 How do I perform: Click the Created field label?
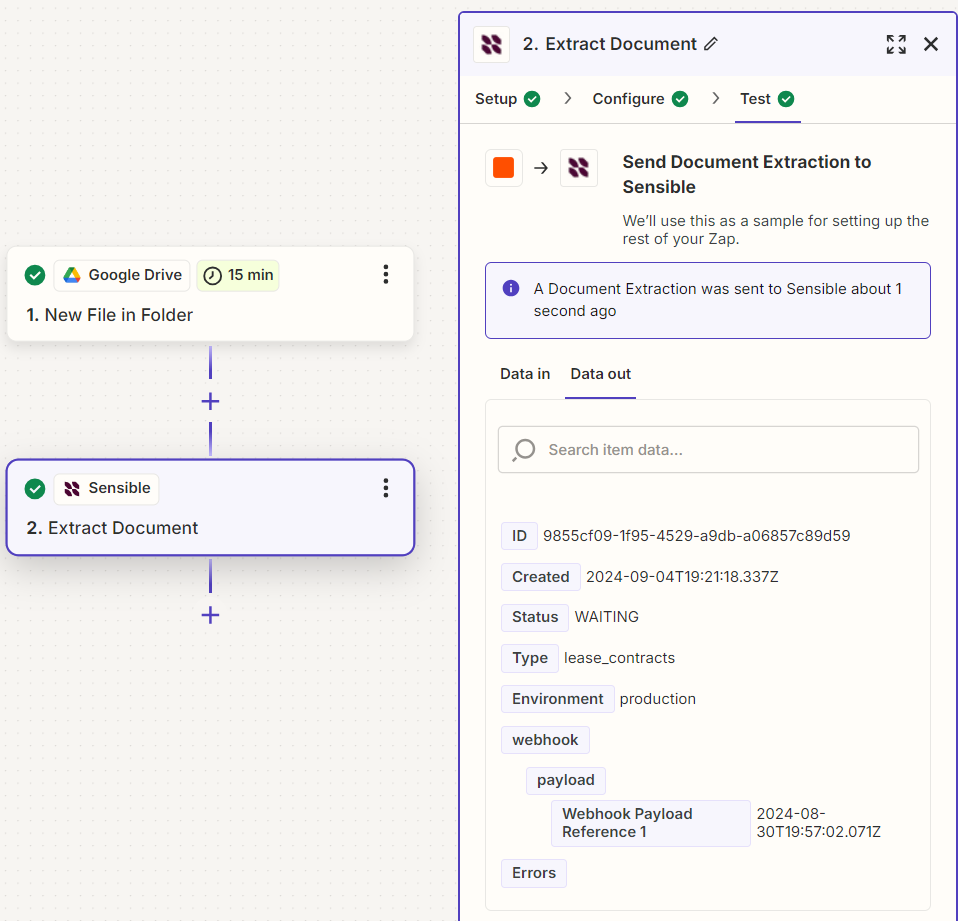(x=541, y=577)
